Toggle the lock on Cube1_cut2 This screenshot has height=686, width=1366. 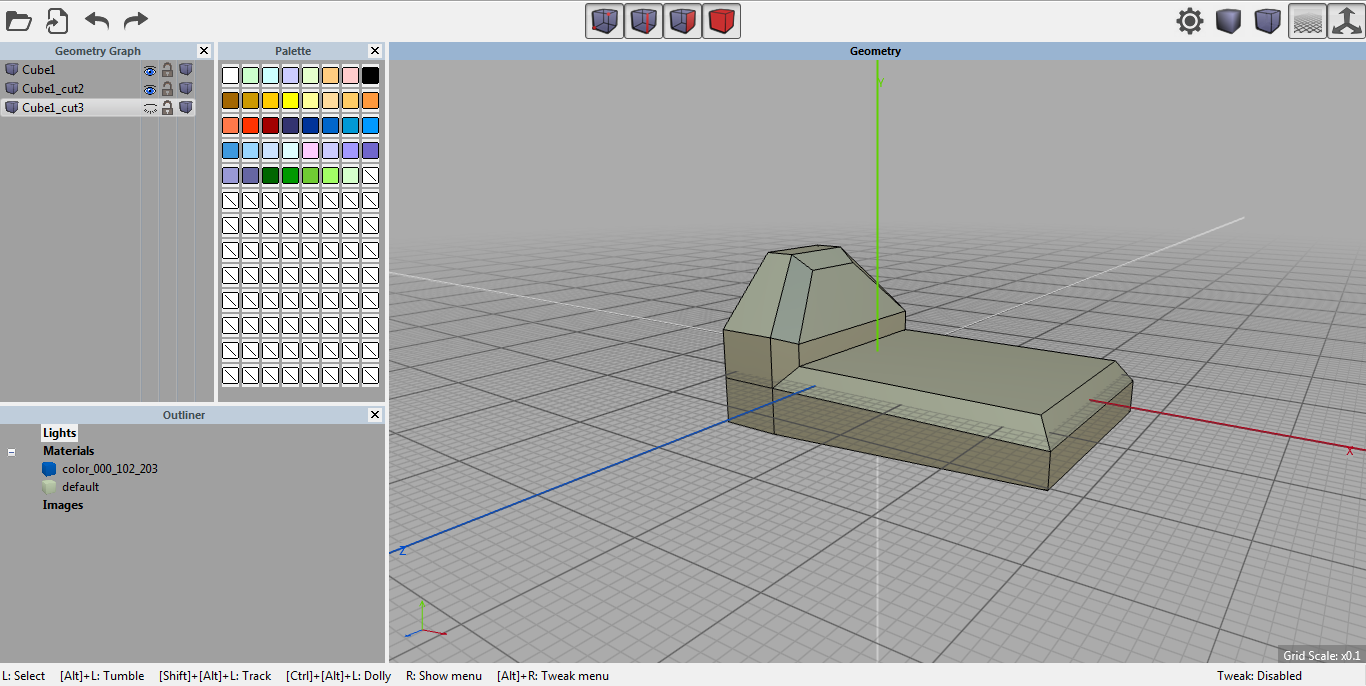click(168, 89)
